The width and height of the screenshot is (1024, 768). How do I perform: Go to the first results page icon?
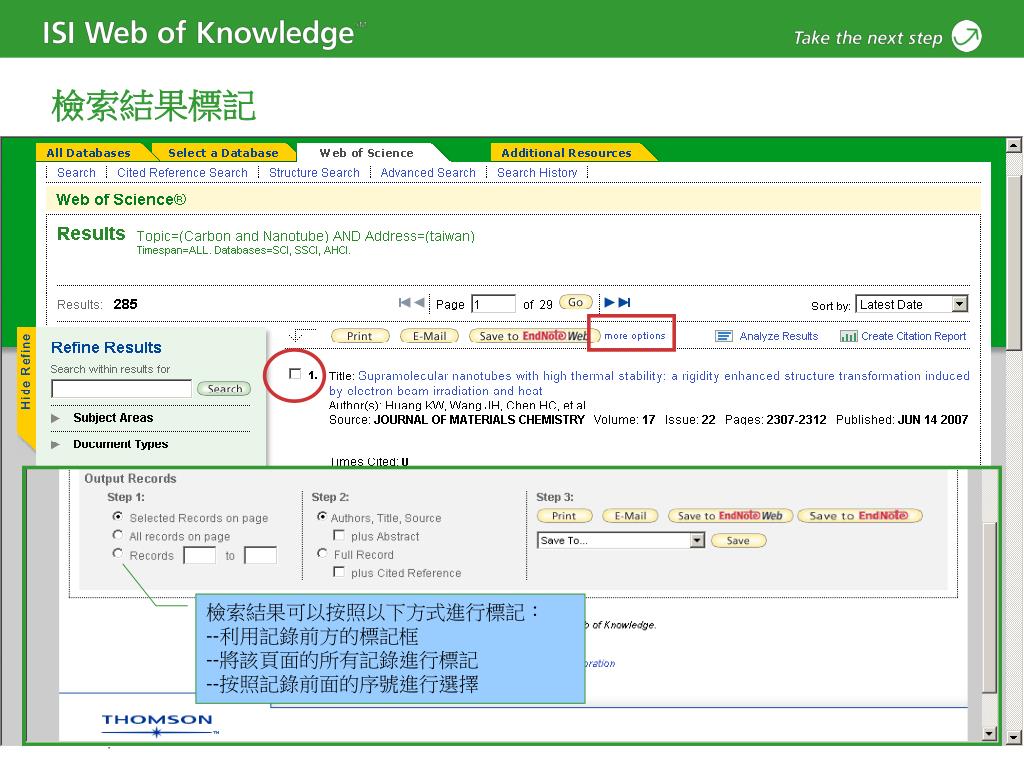(x=404, y=302)
